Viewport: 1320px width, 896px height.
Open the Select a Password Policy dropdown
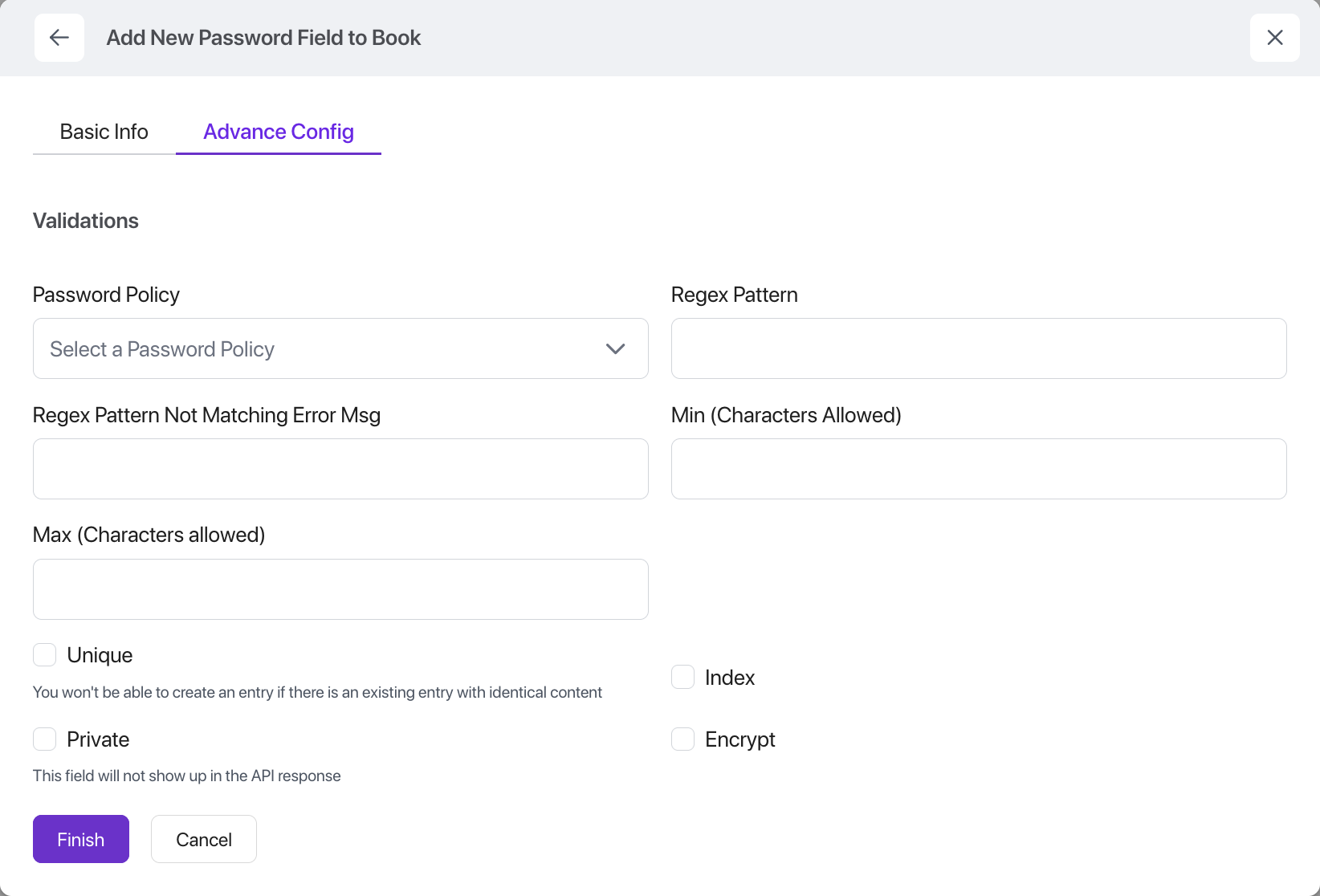[x=321, y=348]
